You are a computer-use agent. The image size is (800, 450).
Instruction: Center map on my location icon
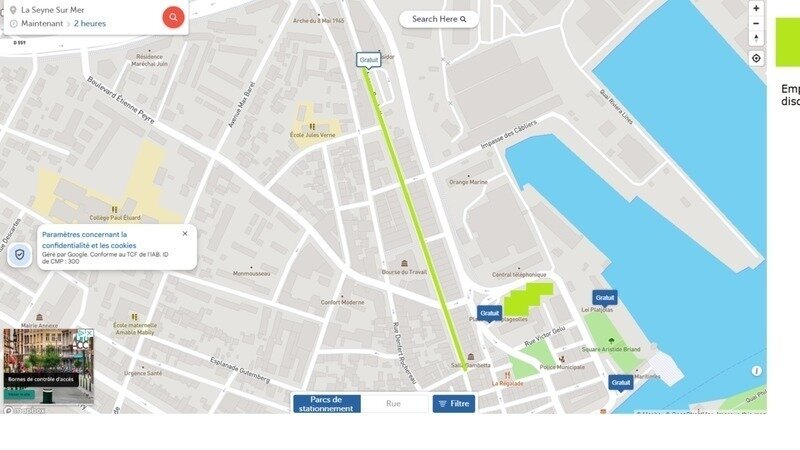pyautogui.click(x=756, y=59)
